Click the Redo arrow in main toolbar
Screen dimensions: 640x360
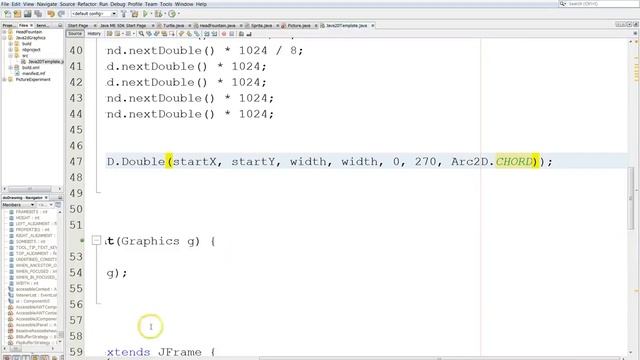61,14
